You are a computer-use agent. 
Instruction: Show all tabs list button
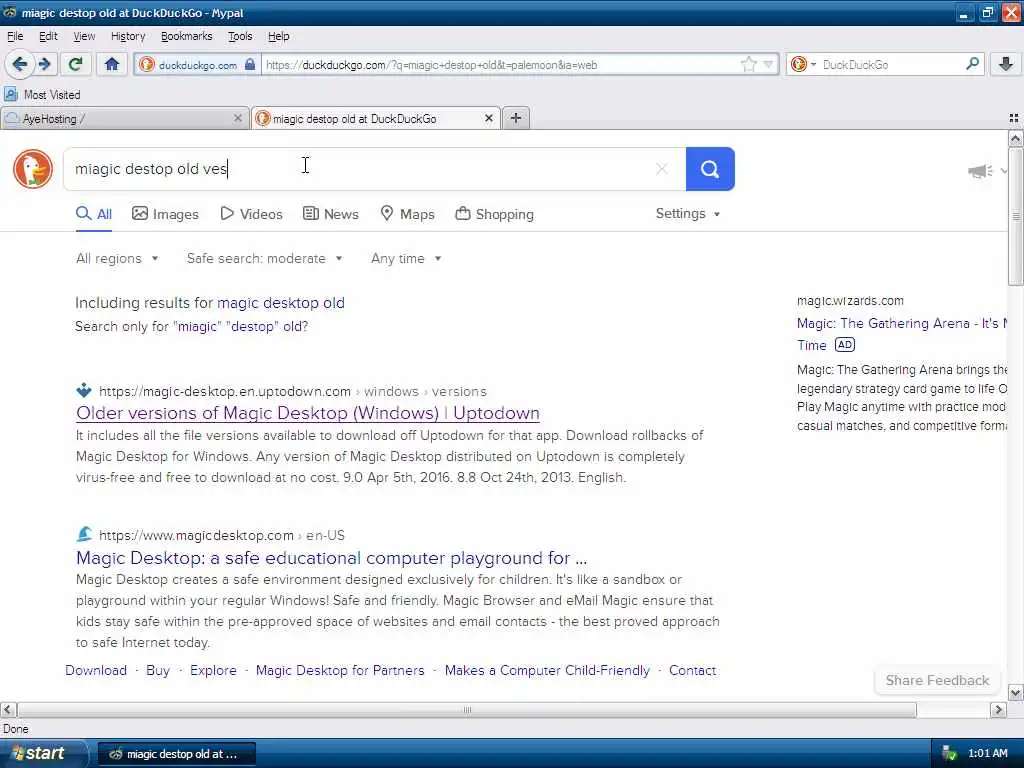pyautogui.click(x=1014, y=118)
